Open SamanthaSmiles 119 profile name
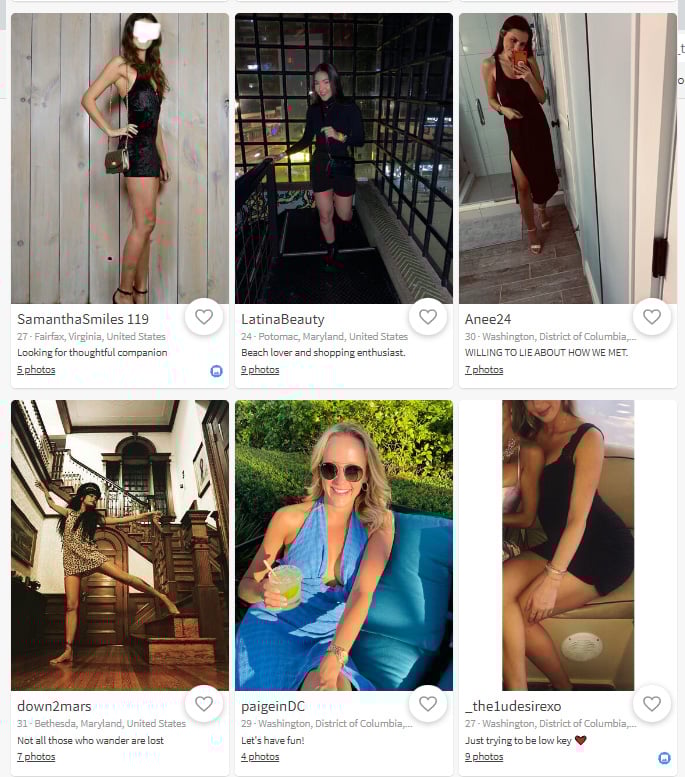Image resolution: width=685 pixels, height=777 pixels. (83, 319)
